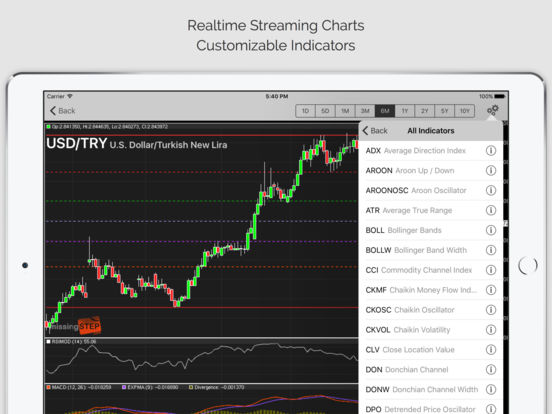552x414 pixels.
Task: Select the 5D time range
Action: 325,111
